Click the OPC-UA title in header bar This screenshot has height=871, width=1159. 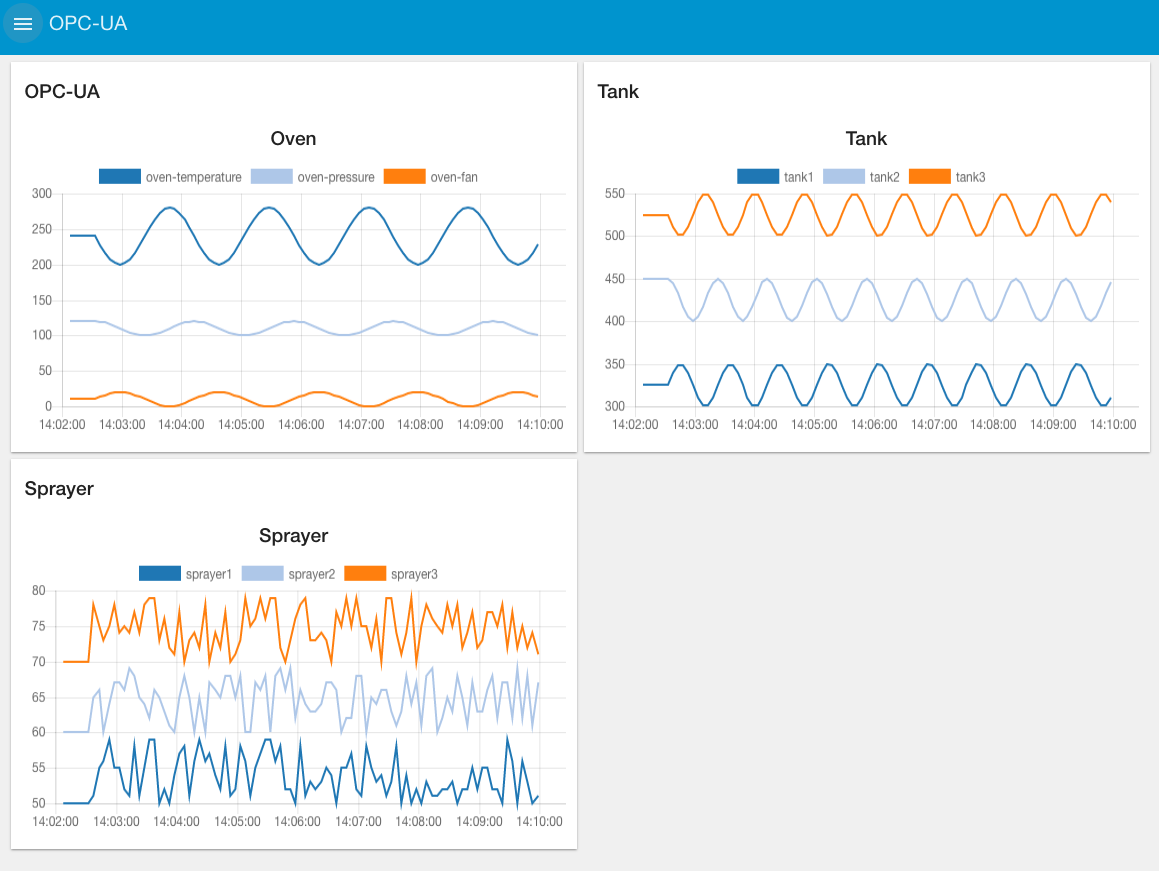[x=88, y=23]
